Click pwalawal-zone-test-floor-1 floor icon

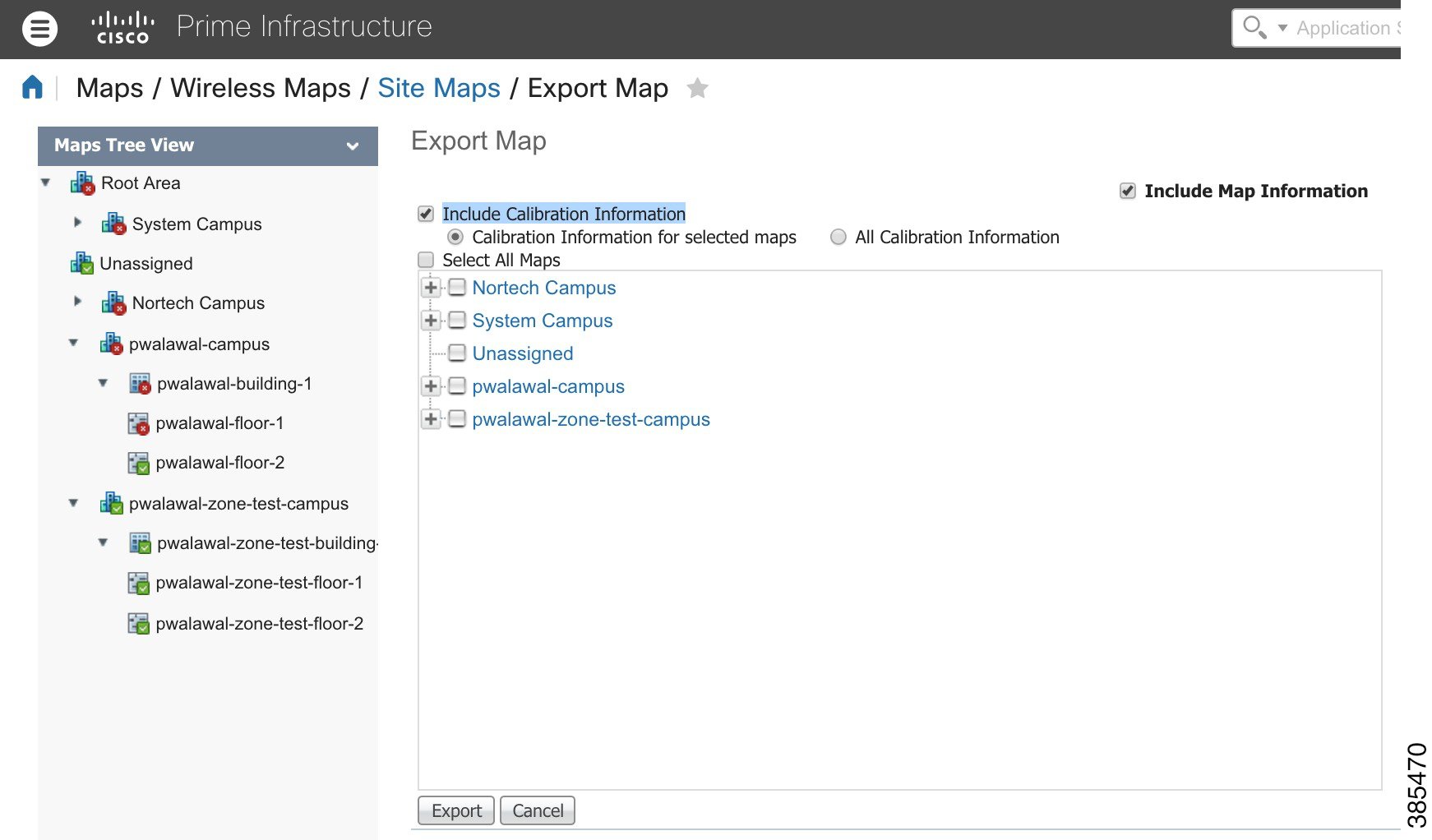[138, 583]
